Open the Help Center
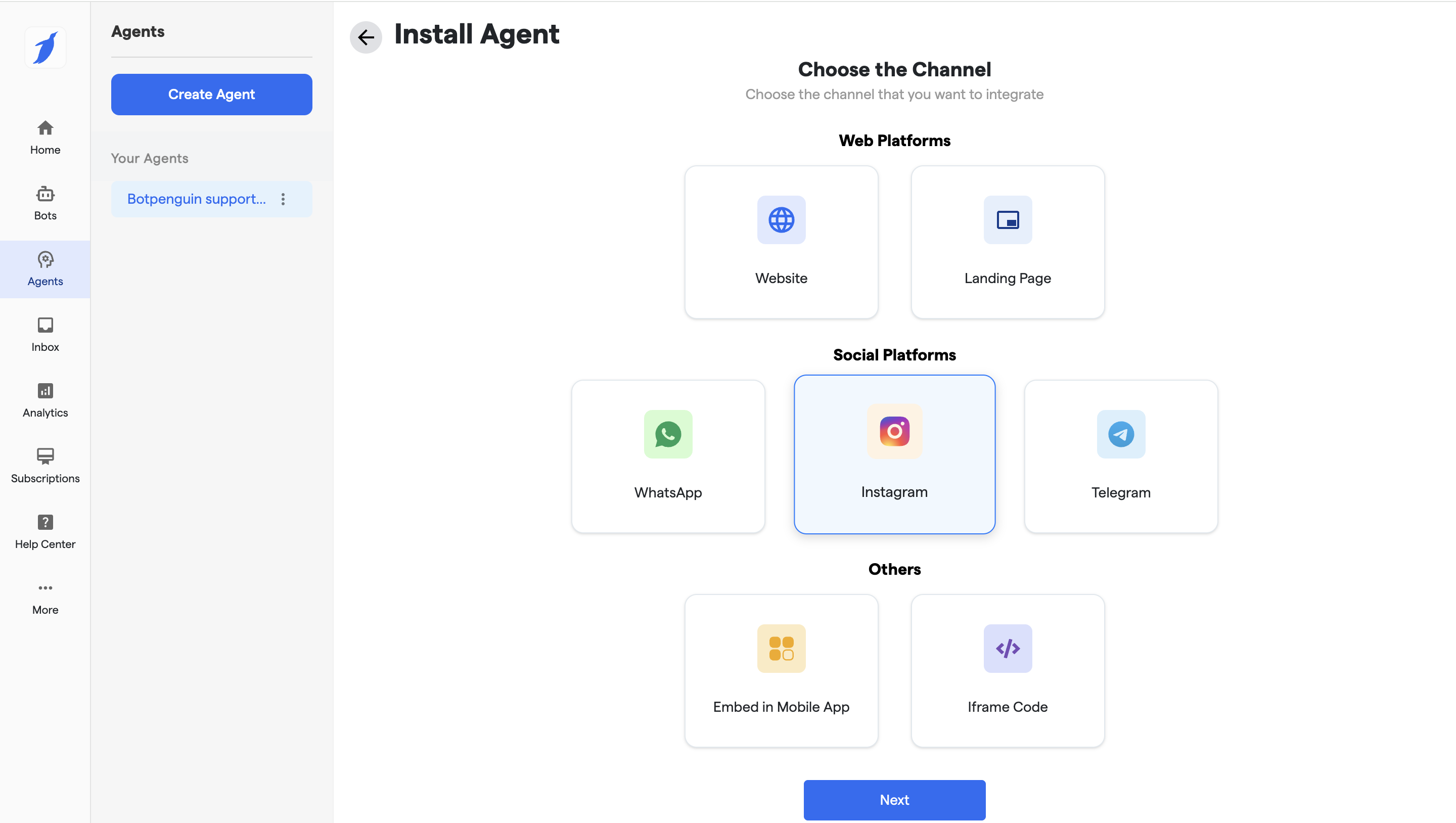Viewport: 1456px width, 823px height. [45, 531]
